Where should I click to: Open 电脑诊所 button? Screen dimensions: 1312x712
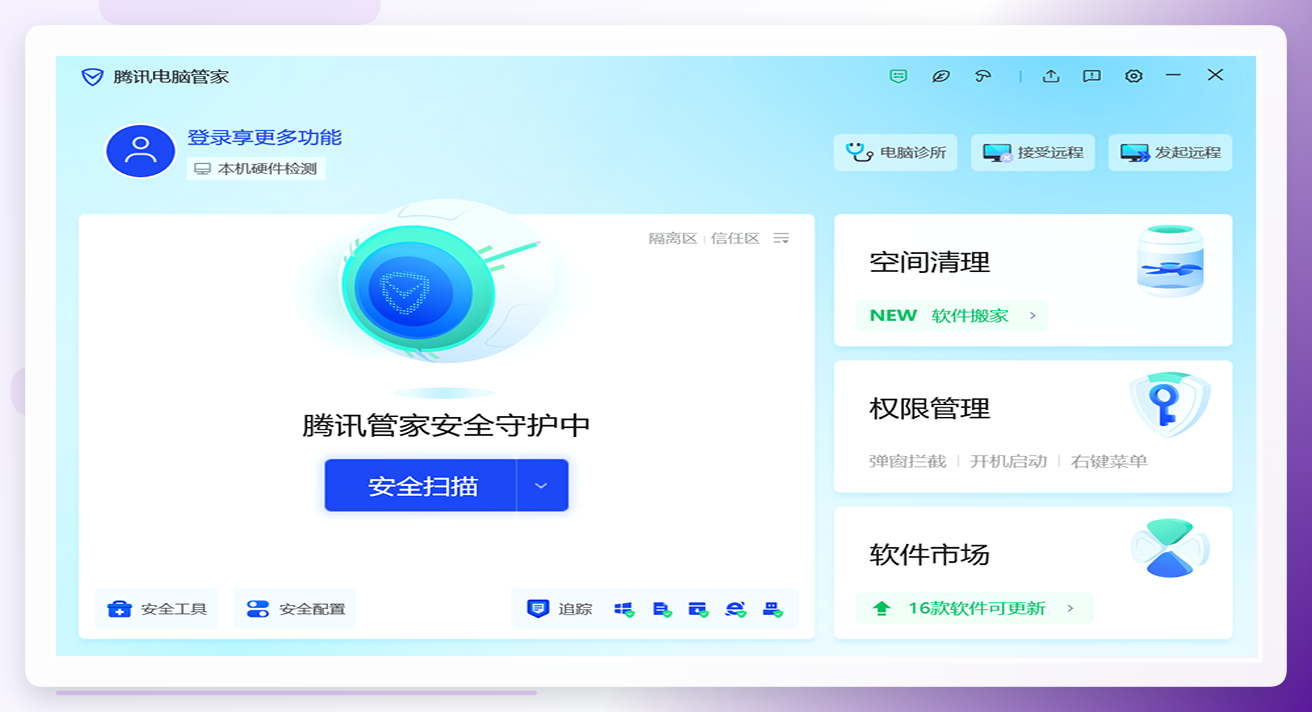896,153
